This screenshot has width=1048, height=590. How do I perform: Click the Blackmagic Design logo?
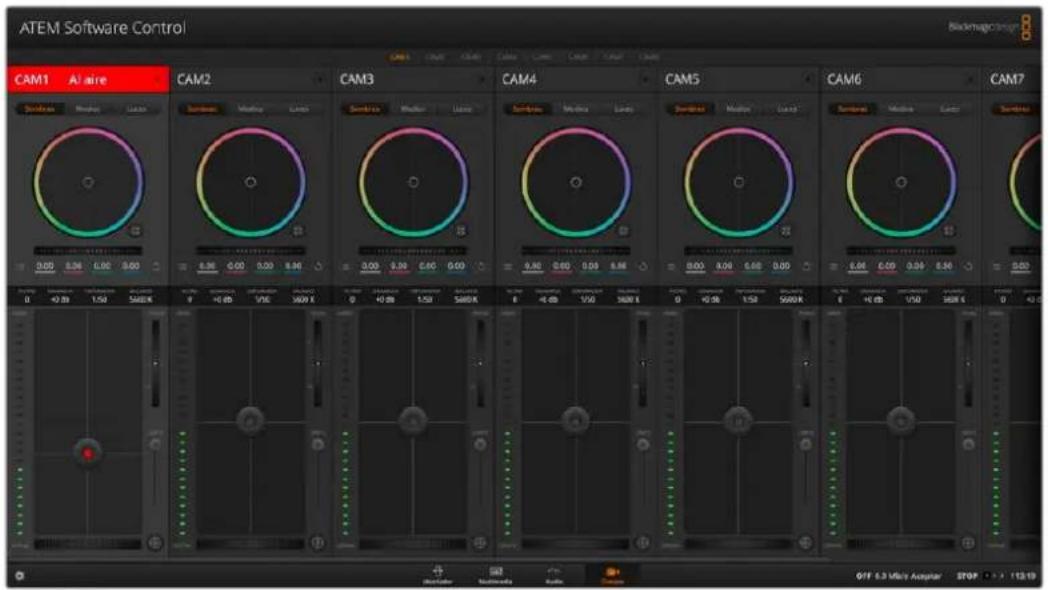pyautogui.click(x=989, y=27)
